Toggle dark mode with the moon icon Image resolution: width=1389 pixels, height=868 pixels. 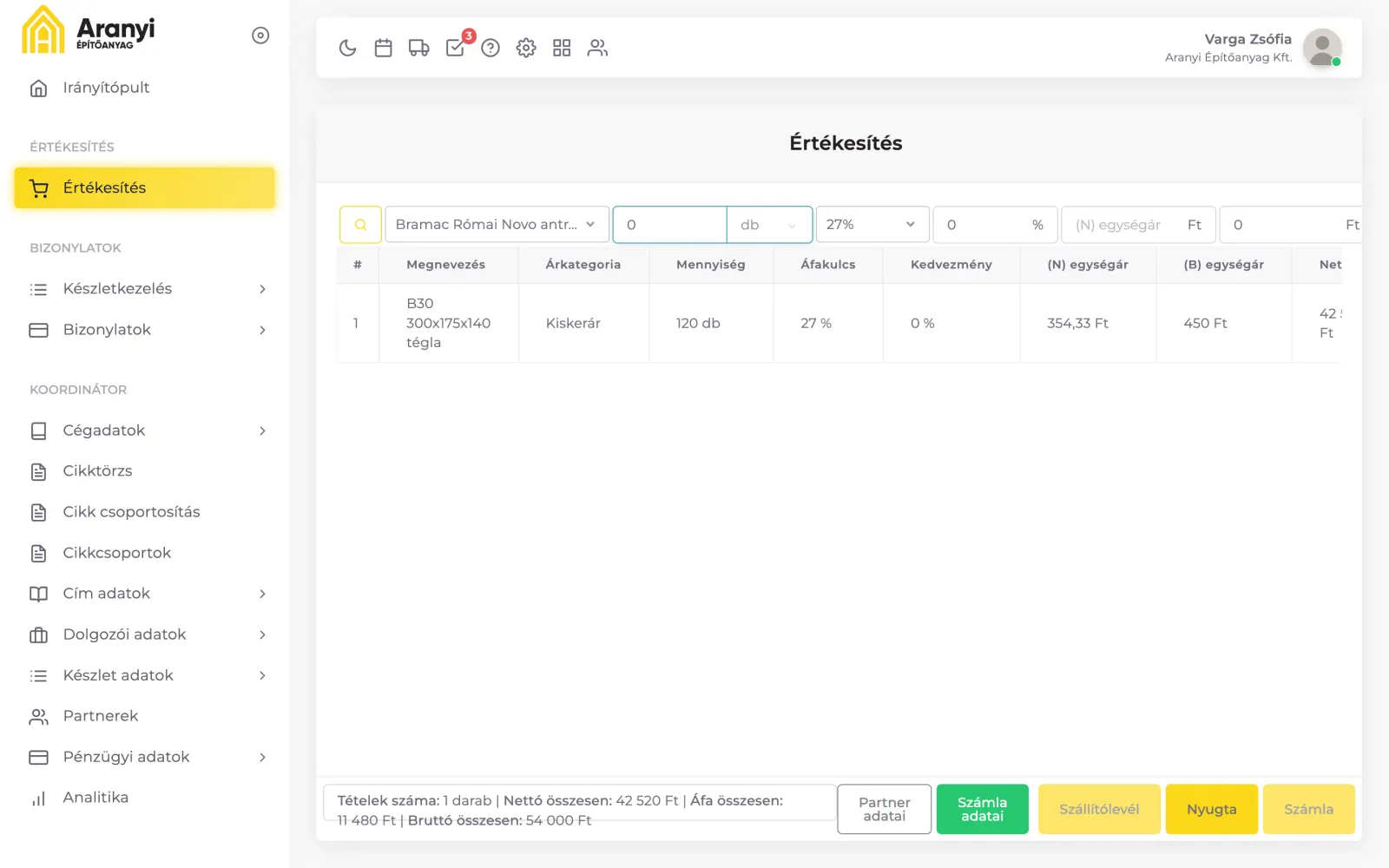tap(347, 48)
